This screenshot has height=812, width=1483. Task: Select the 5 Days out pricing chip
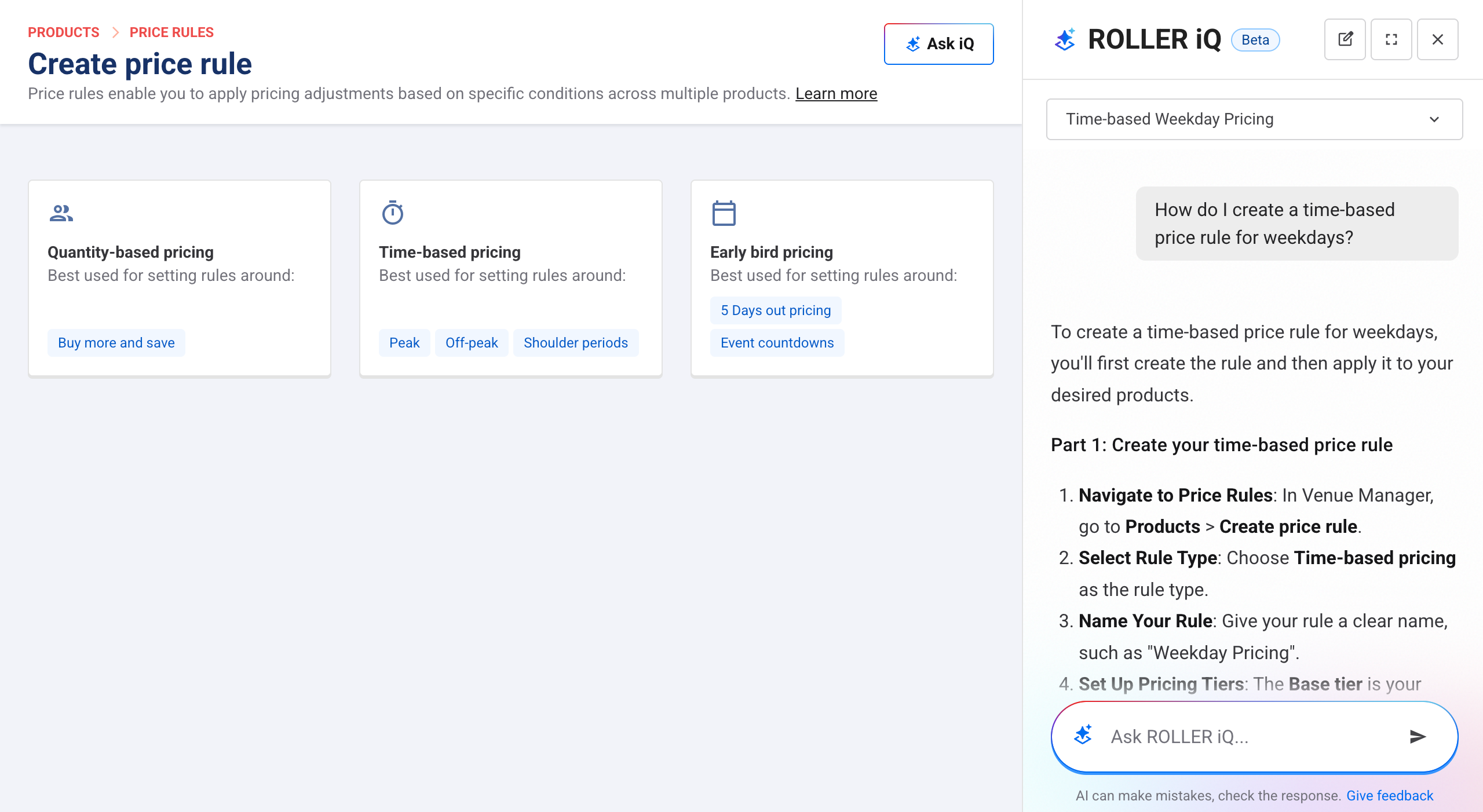coord(775,310)
